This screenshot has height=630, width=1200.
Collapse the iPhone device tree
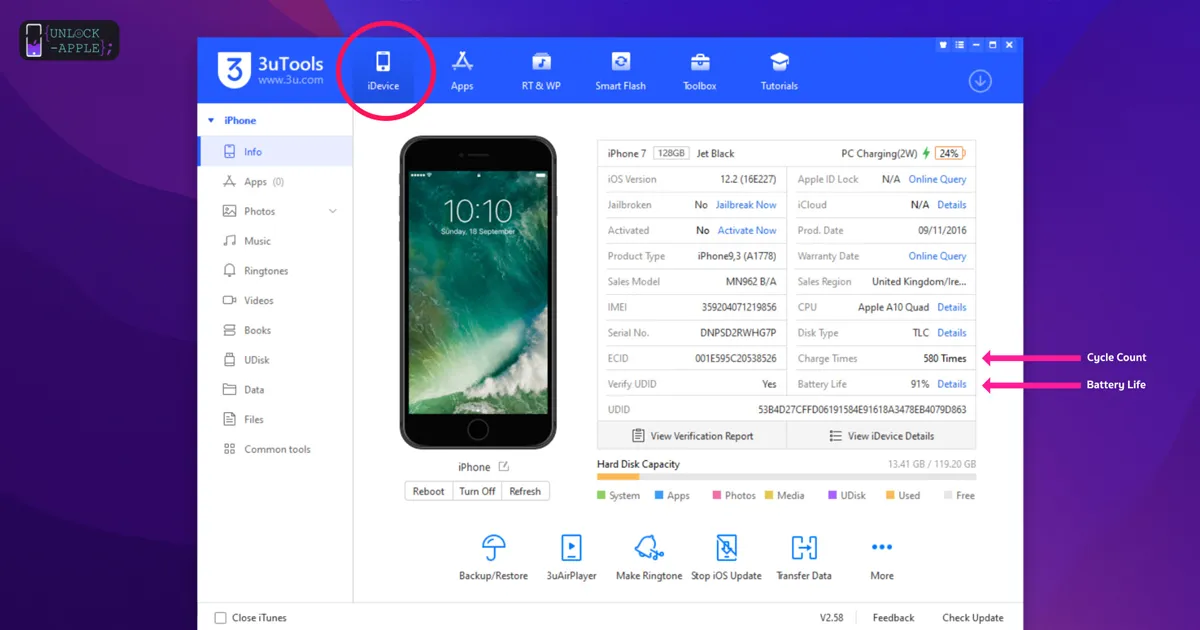click(211, 121)
